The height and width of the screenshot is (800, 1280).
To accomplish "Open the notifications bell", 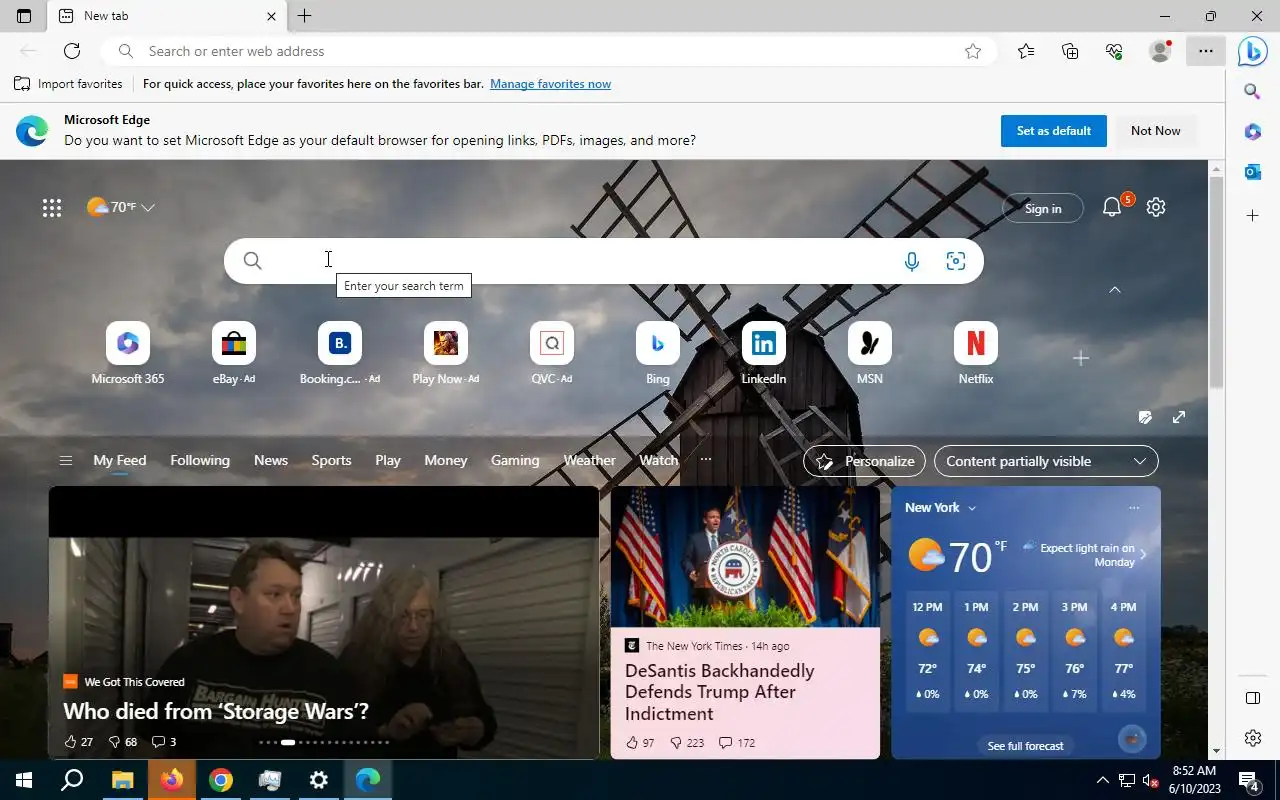I will tap(1112, 207).
